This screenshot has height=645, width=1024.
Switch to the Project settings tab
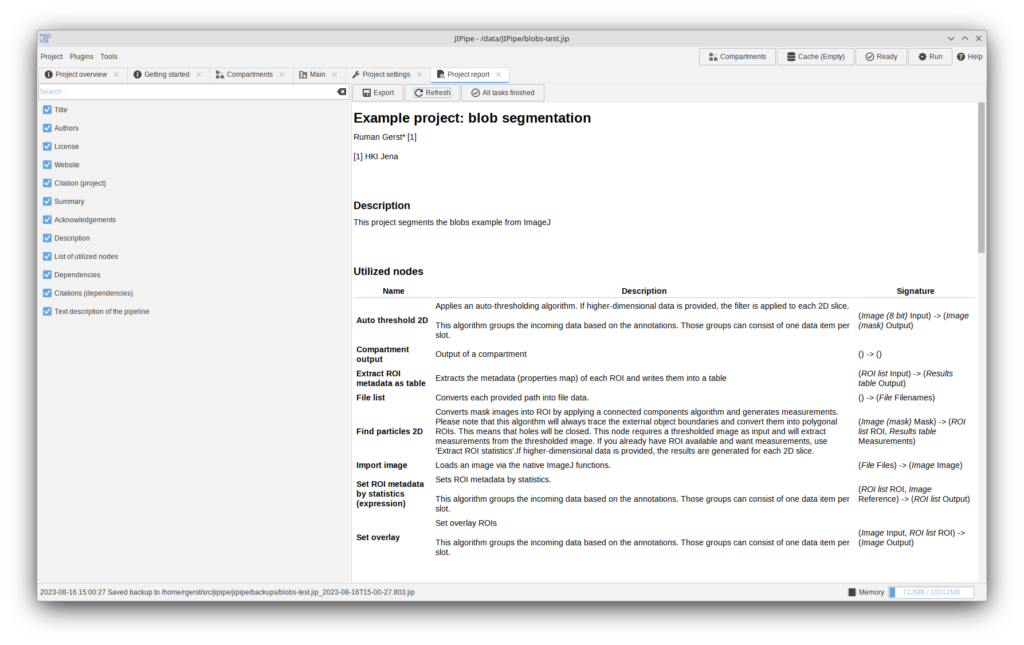[x=385, y=74]
